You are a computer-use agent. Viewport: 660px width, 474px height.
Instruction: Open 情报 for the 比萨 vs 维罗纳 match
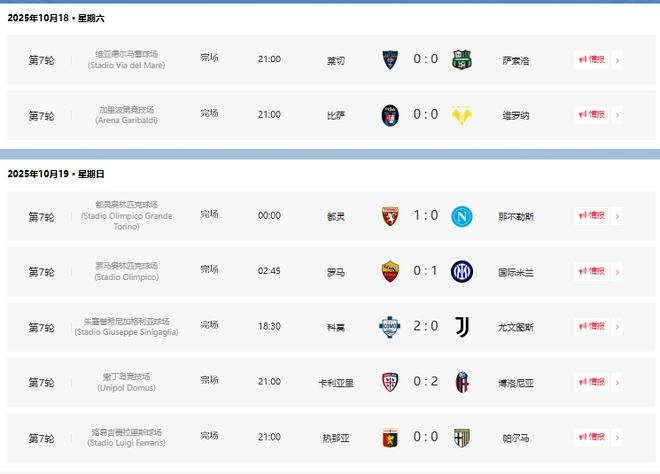coord(591,116)
